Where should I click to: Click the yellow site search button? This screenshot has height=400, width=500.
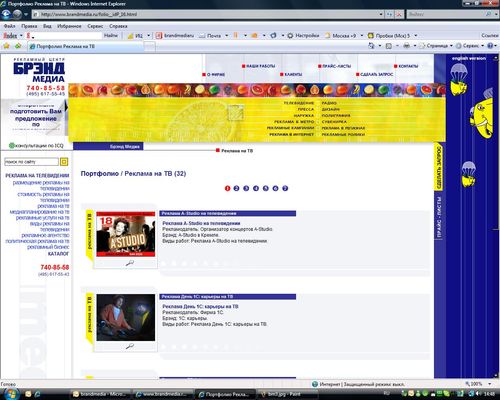point(64,162)
